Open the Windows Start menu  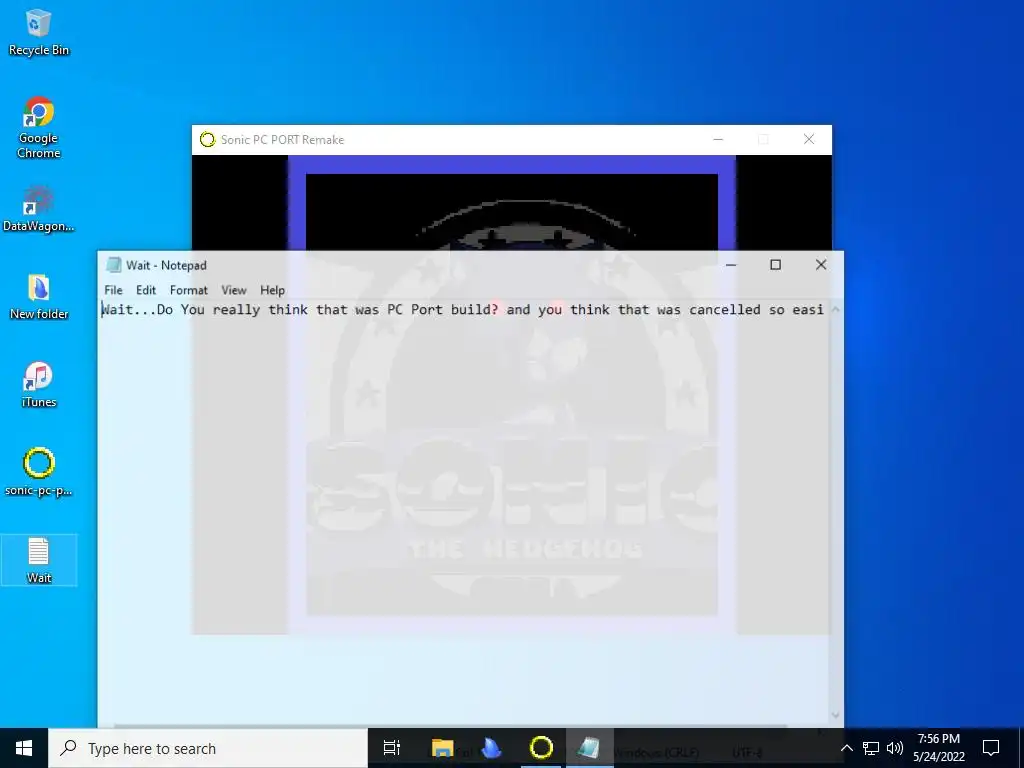tap(24, 748)
